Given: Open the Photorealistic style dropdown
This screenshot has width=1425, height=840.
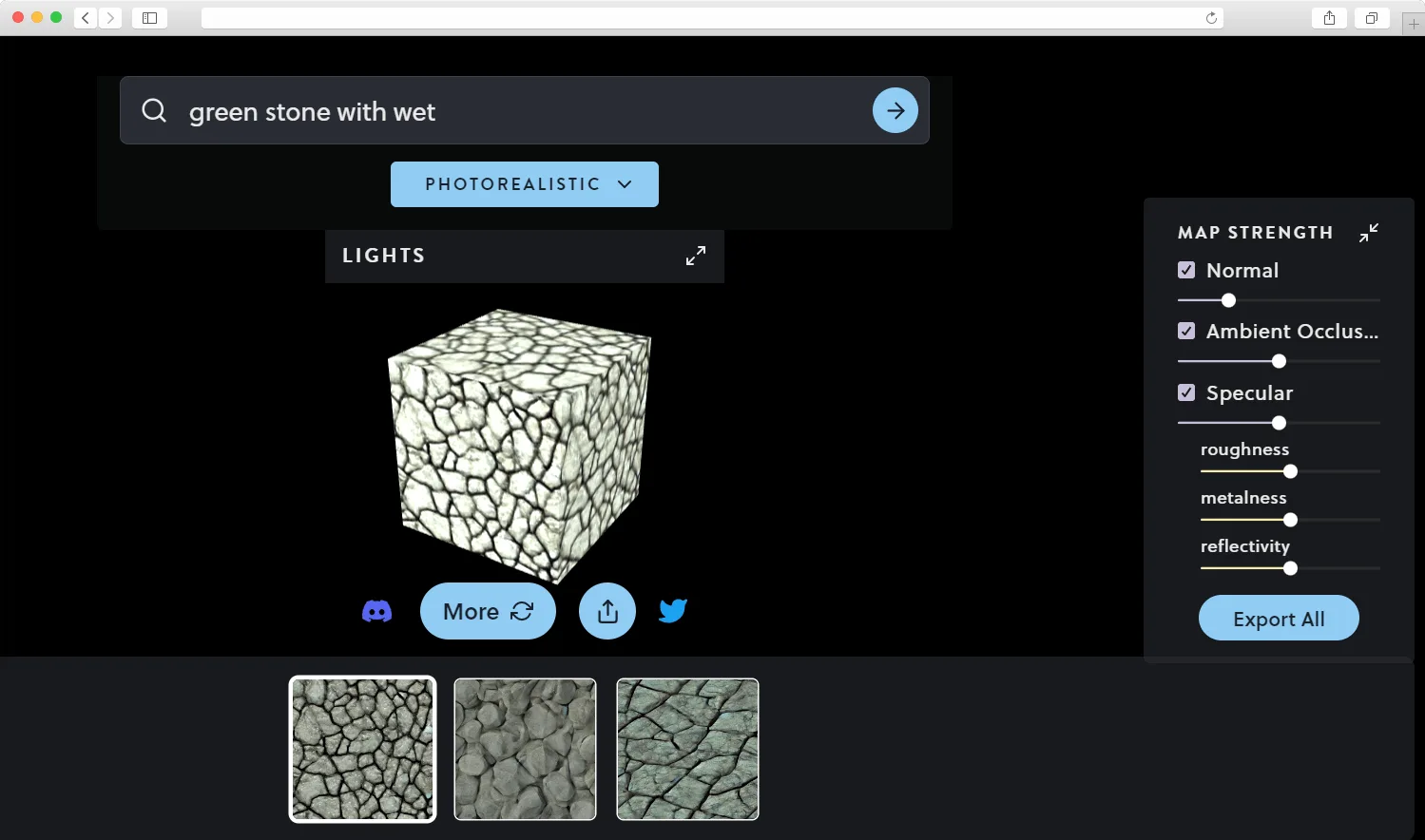Looking at the screenshot, I should [x=525, y=184].
